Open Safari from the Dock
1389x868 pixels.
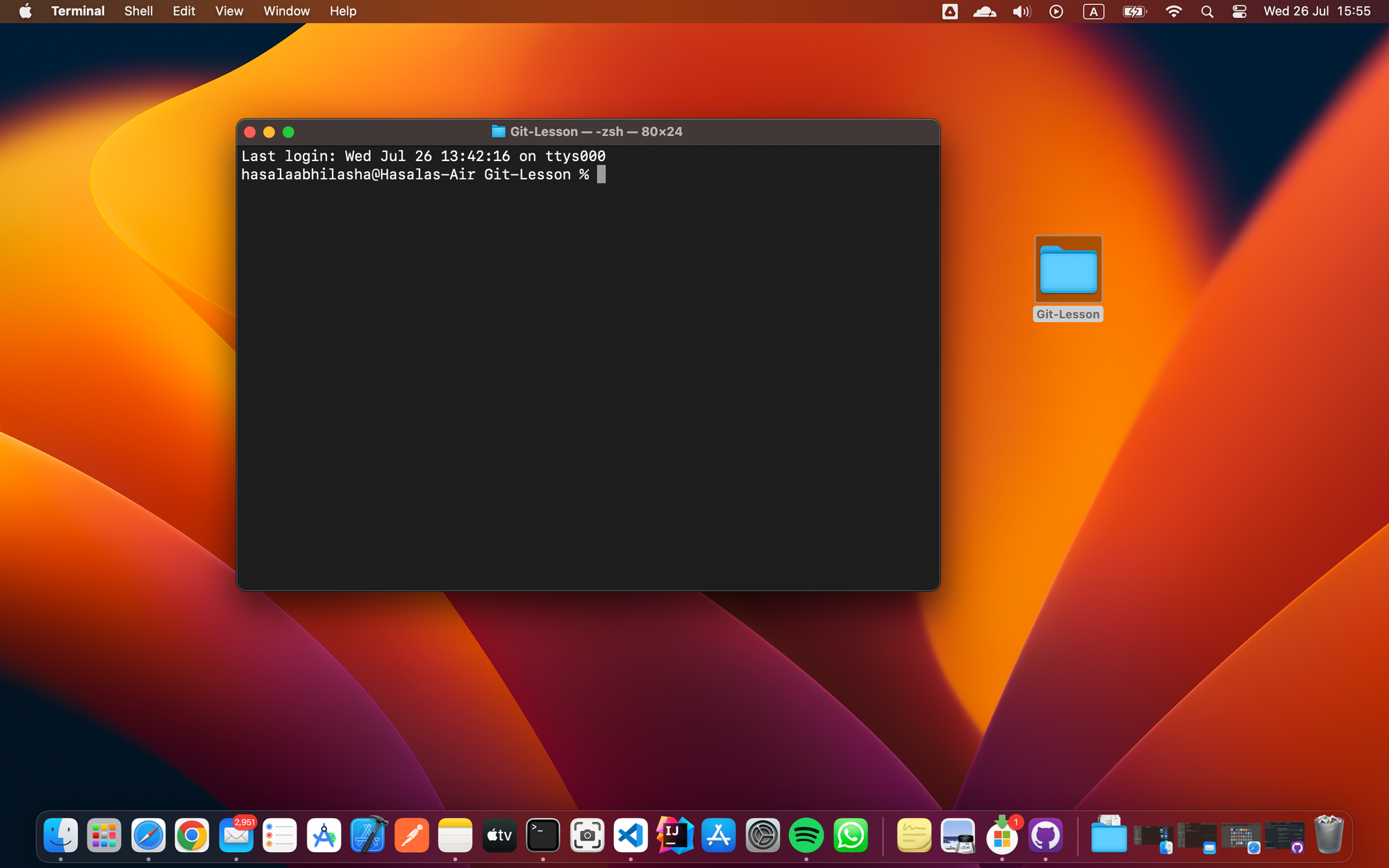[x=149, y=835]
